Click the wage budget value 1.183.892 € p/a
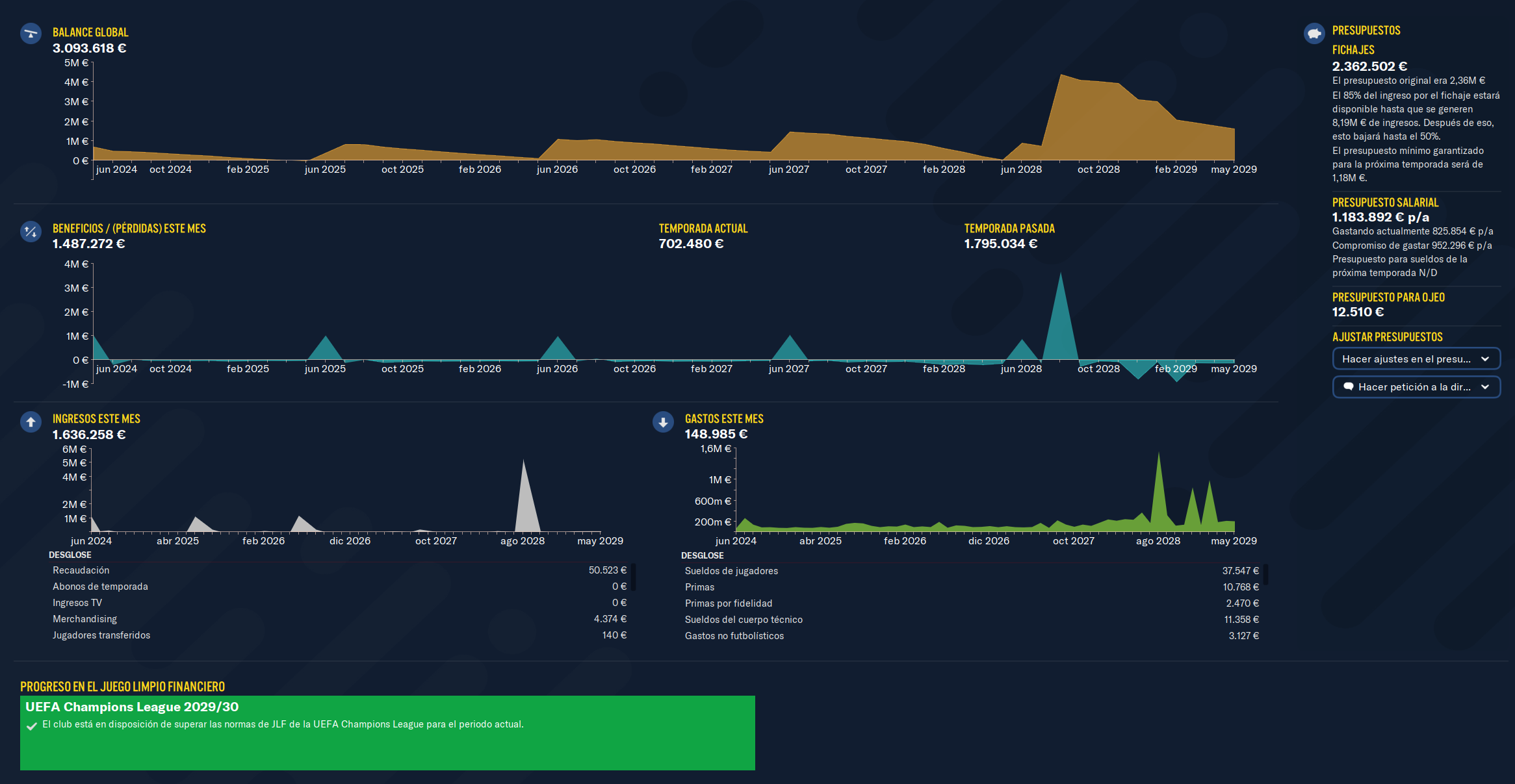The height and width of the screenshot is (784, 1515). pos(1380,217)
